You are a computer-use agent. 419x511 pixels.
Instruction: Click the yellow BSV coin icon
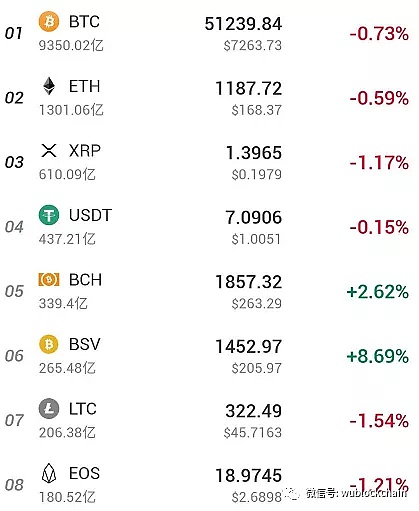(x=49, y=344)
